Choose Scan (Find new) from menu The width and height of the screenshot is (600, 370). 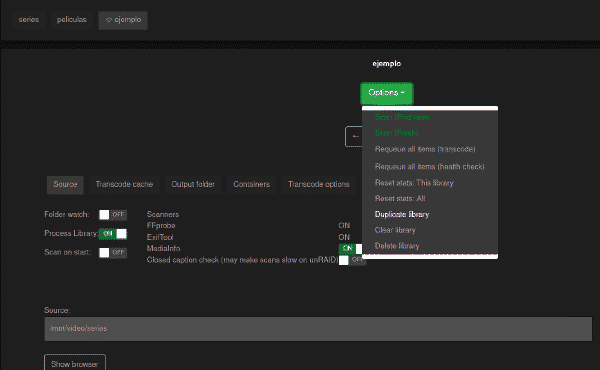(x=402, y=117)
